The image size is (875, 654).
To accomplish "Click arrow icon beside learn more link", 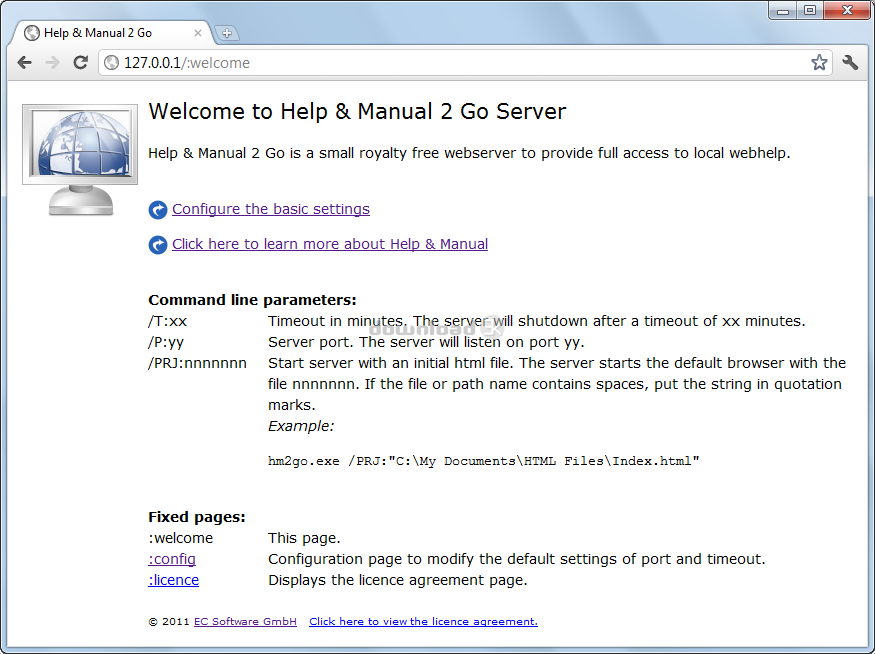I will (158, 244).
